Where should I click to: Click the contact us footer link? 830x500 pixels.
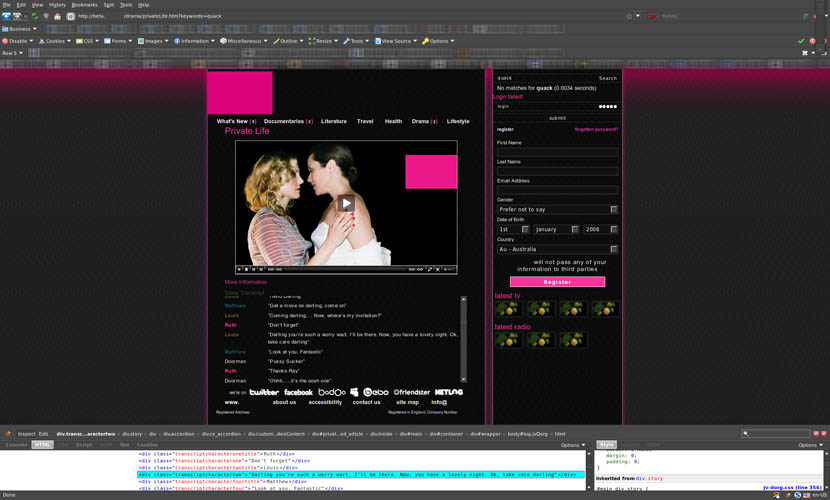[366, 403]
